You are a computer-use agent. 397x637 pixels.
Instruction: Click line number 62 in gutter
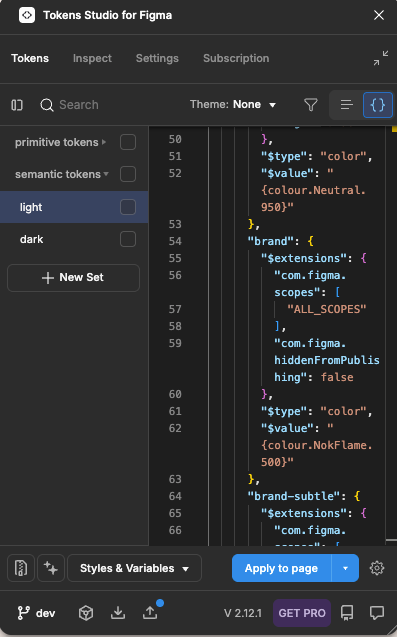[x=175, y=428]
